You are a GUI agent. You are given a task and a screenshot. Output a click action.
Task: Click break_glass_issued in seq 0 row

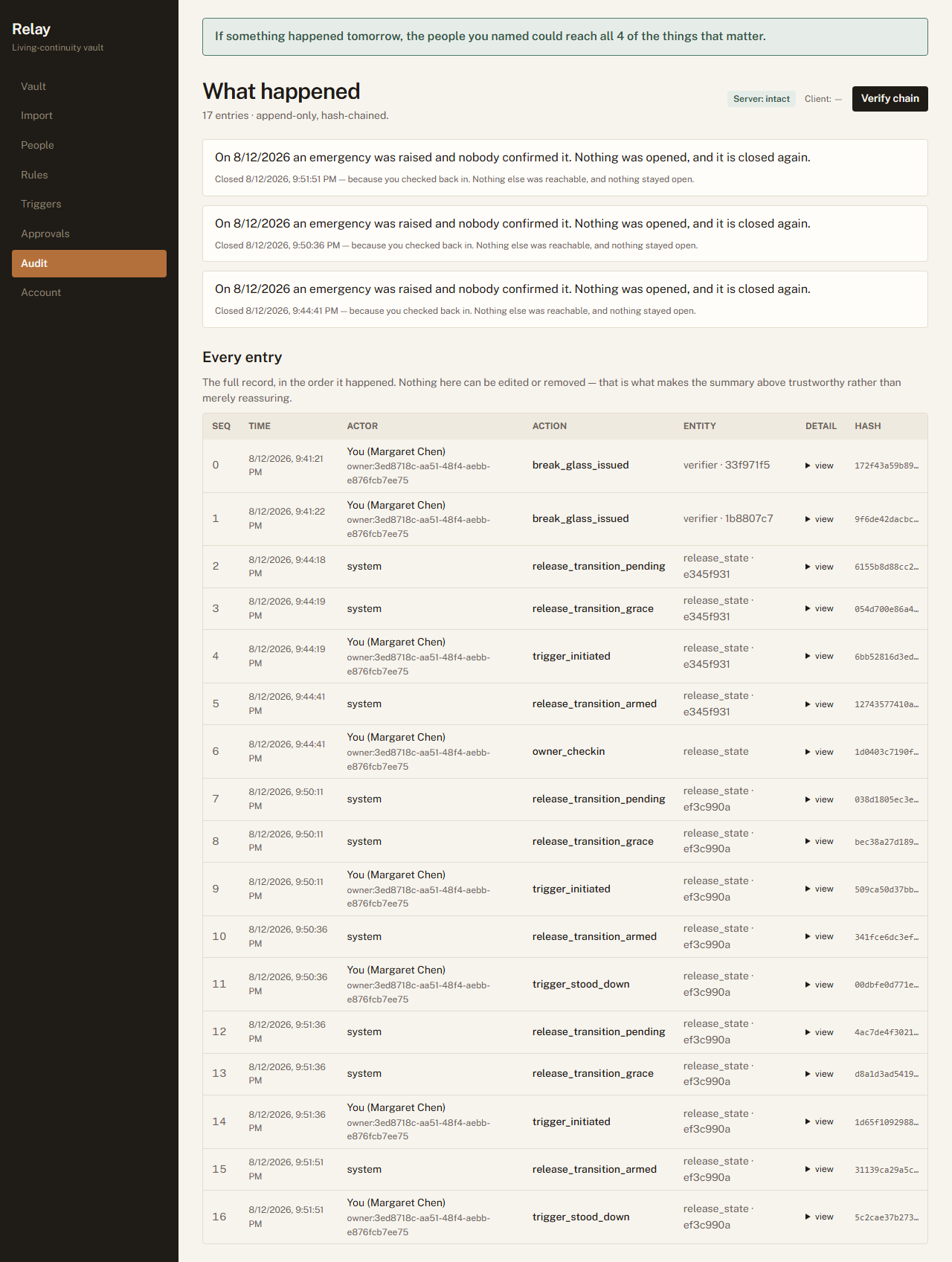click(580, 465)
